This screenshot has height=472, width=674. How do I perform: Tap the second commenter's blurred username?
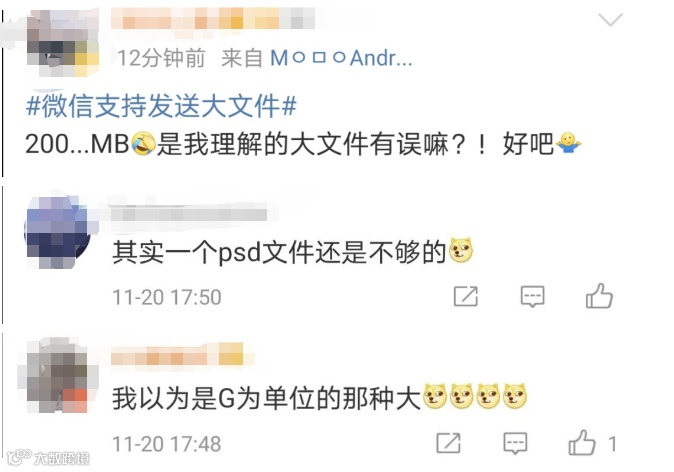[187, 213]
